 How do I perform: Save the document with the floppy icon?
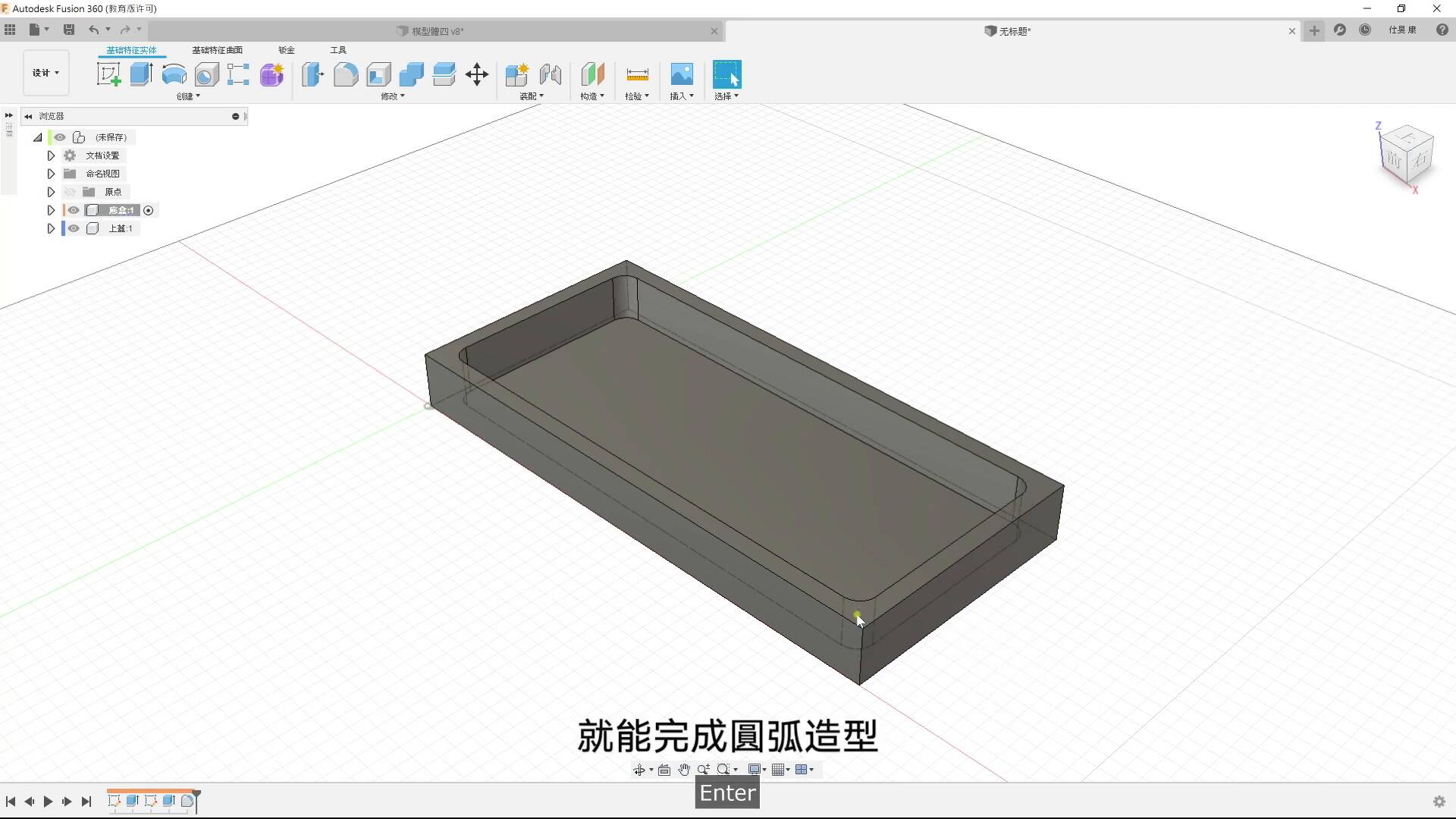69,30
